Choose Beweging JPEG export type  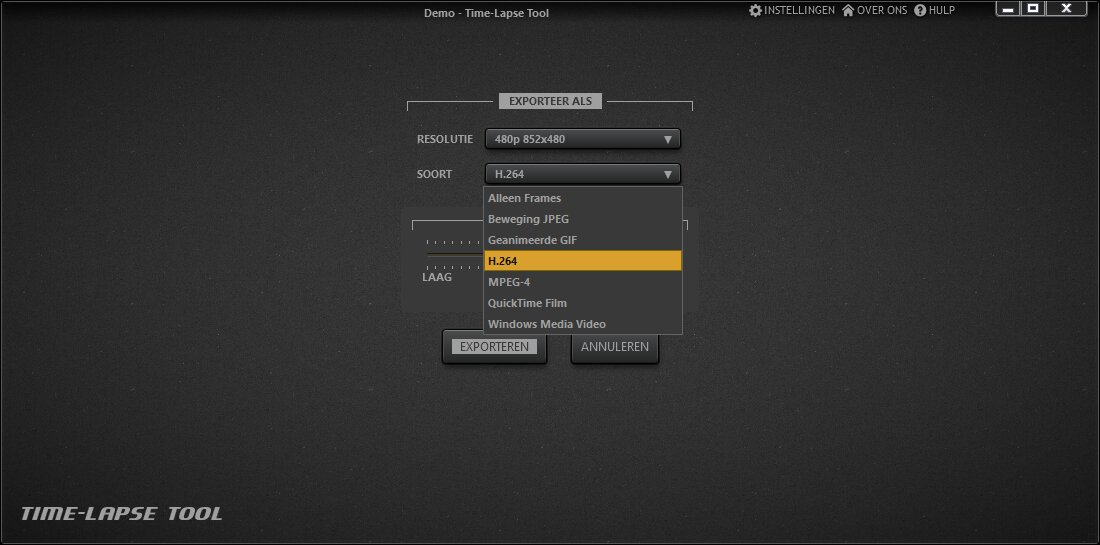[582, 219]
